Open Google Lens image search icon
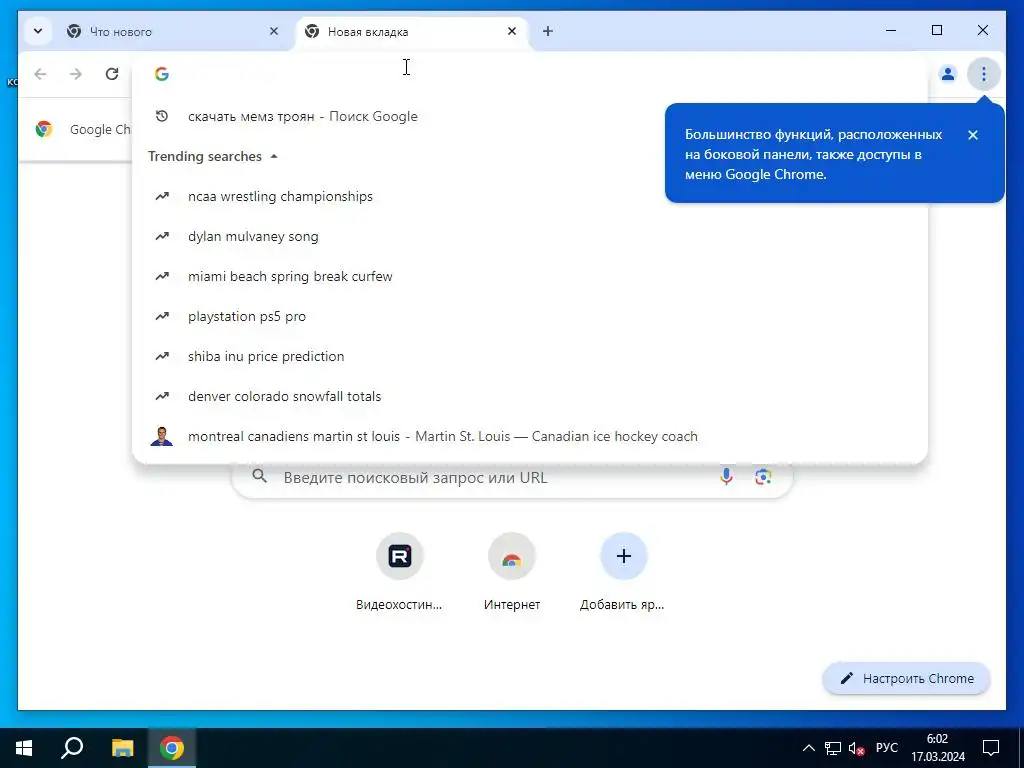This screenshot has width=1024, height=768. (x=763, y=477)
